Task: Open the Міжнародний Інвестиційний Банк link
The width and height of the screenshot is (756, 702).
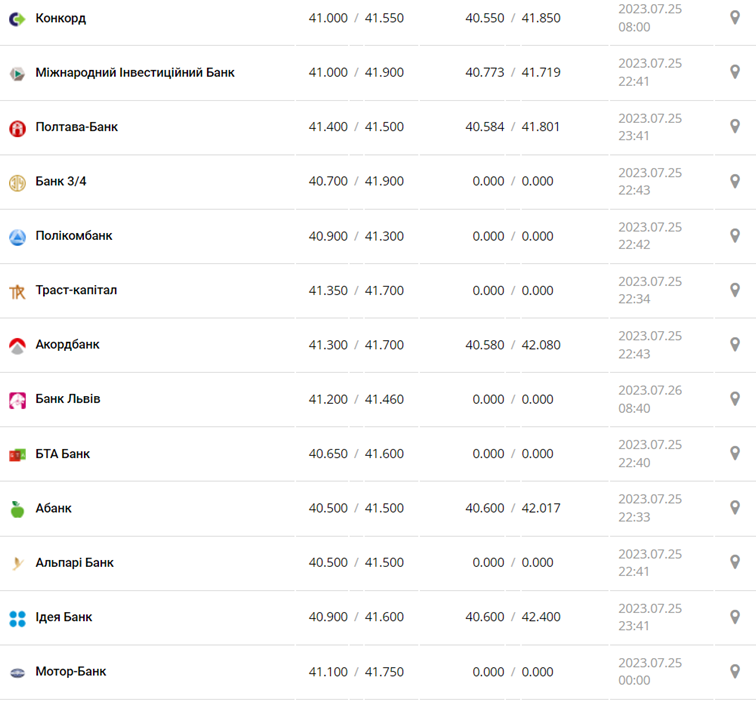Action: tap(135, 73)
